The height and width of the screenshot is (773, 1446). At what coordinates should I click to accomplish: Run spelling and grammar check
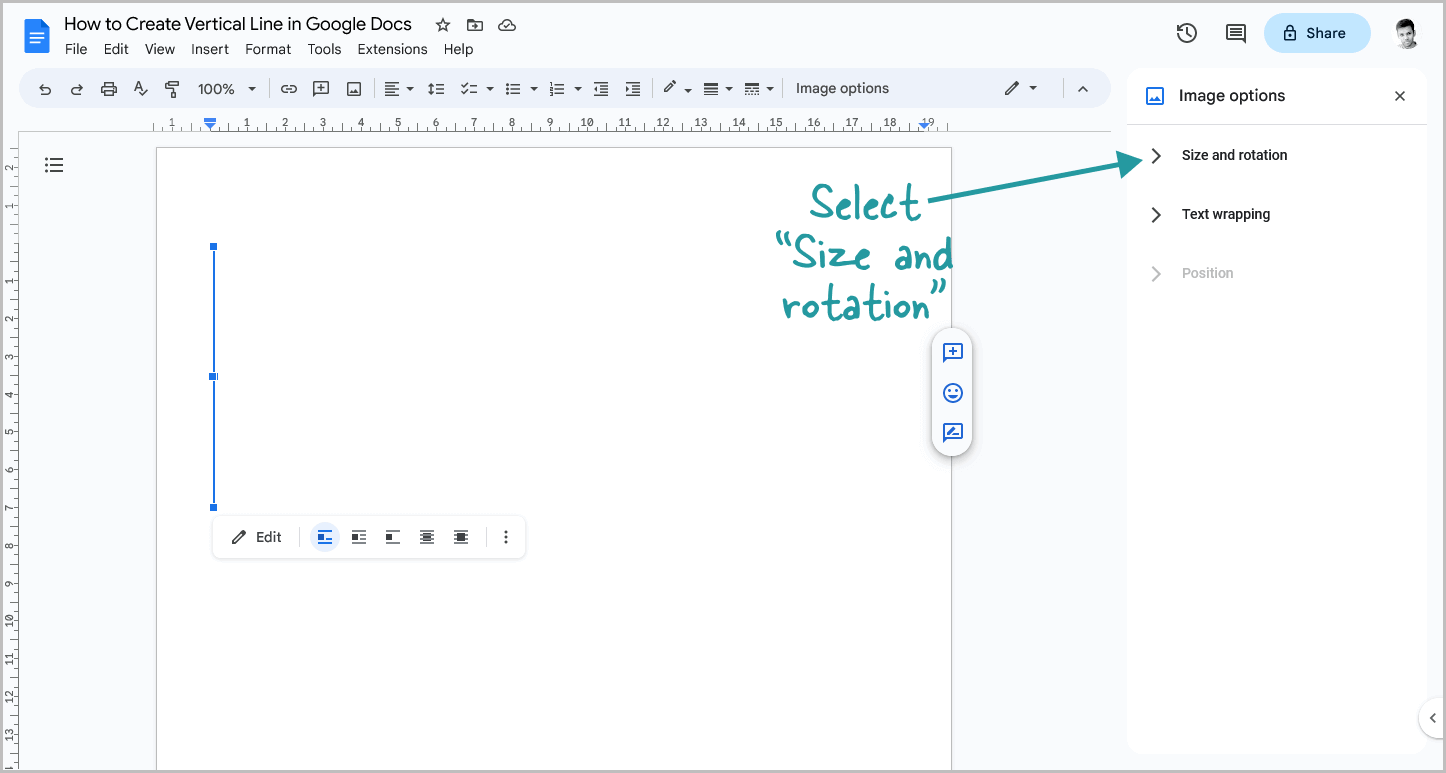tap(140, 88)
